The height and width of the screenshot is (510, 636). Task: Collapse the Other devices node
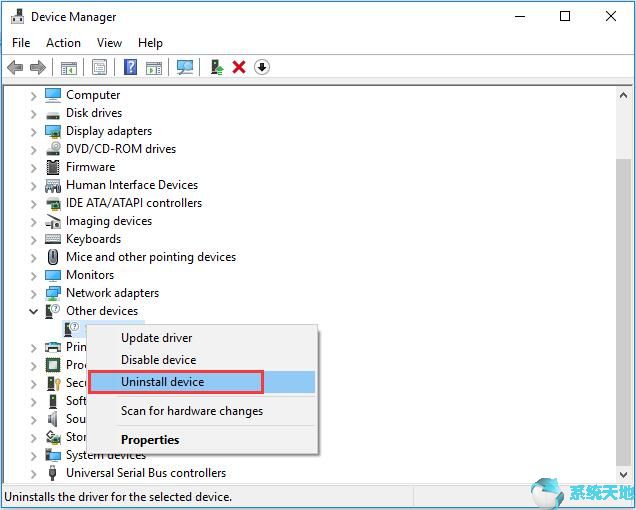[33, 312]
